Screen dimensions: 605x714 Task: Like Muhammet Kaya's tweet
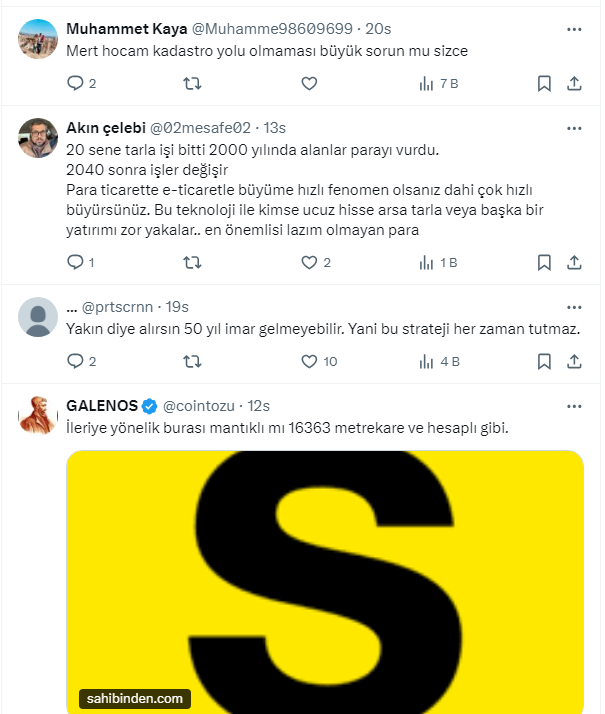click(309, 84)
